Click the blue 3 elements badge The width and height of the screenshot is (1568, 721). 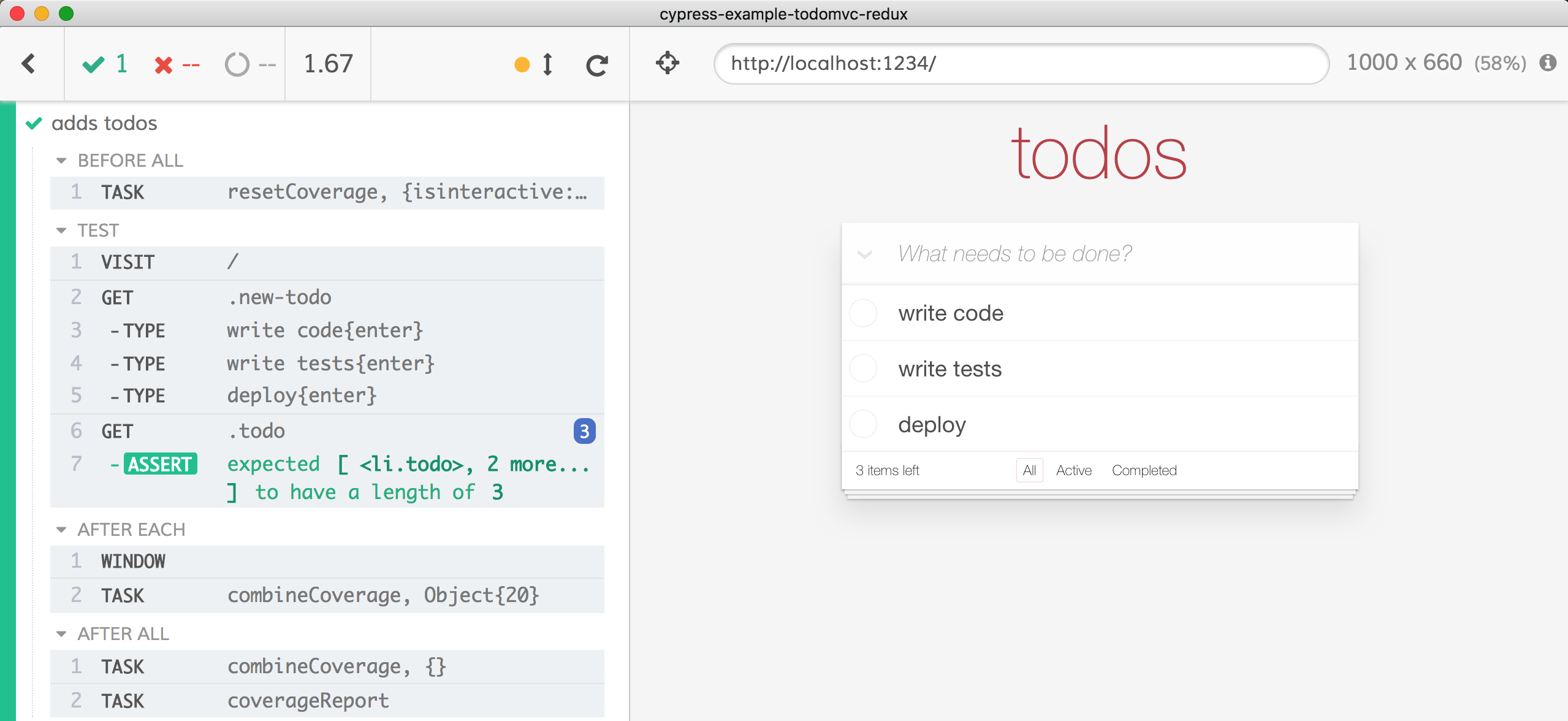click(x=584, y=432)
